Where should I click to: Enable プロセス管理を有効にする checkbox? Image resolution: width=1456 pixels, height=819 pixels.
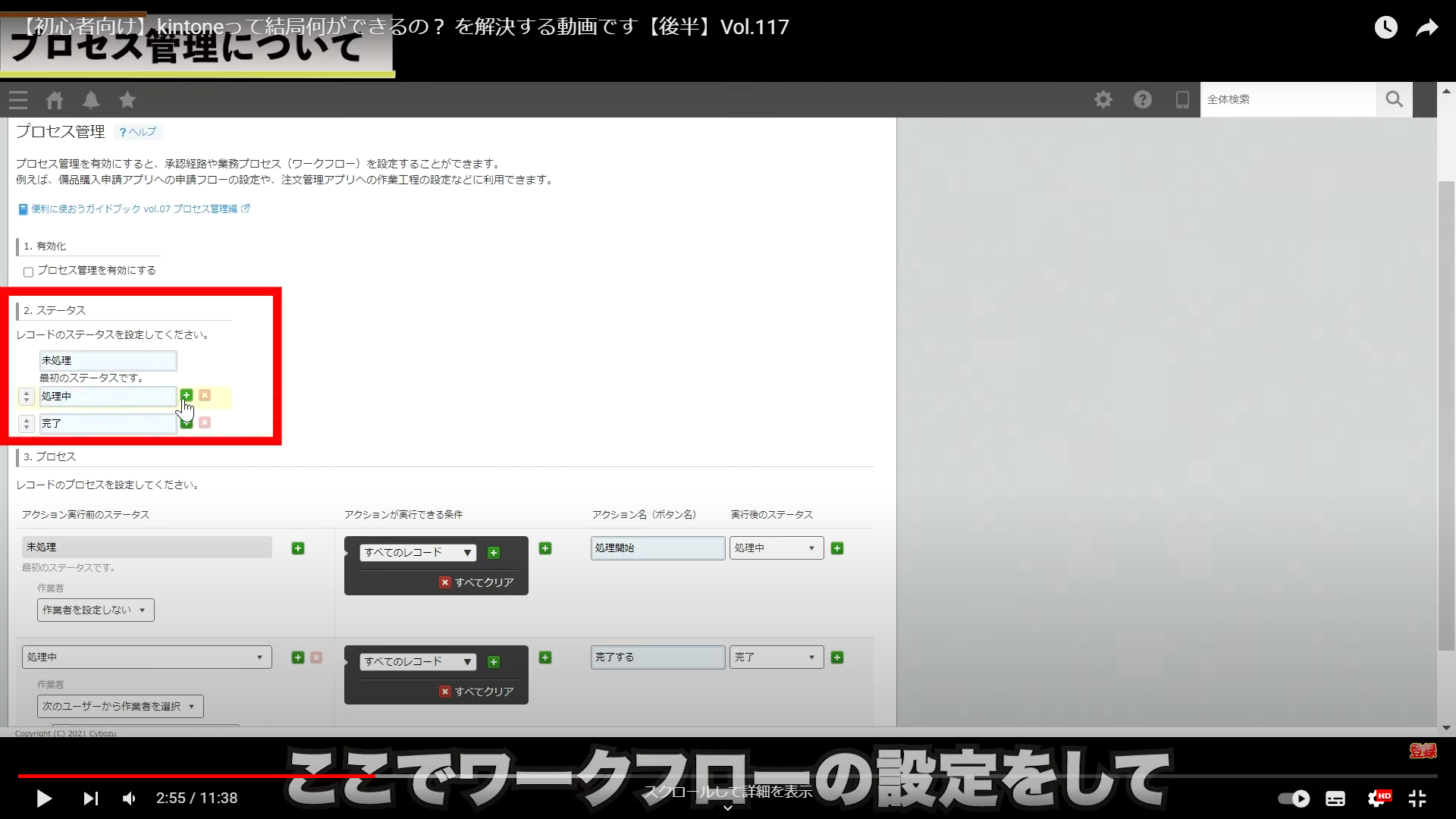click(28, 271)
